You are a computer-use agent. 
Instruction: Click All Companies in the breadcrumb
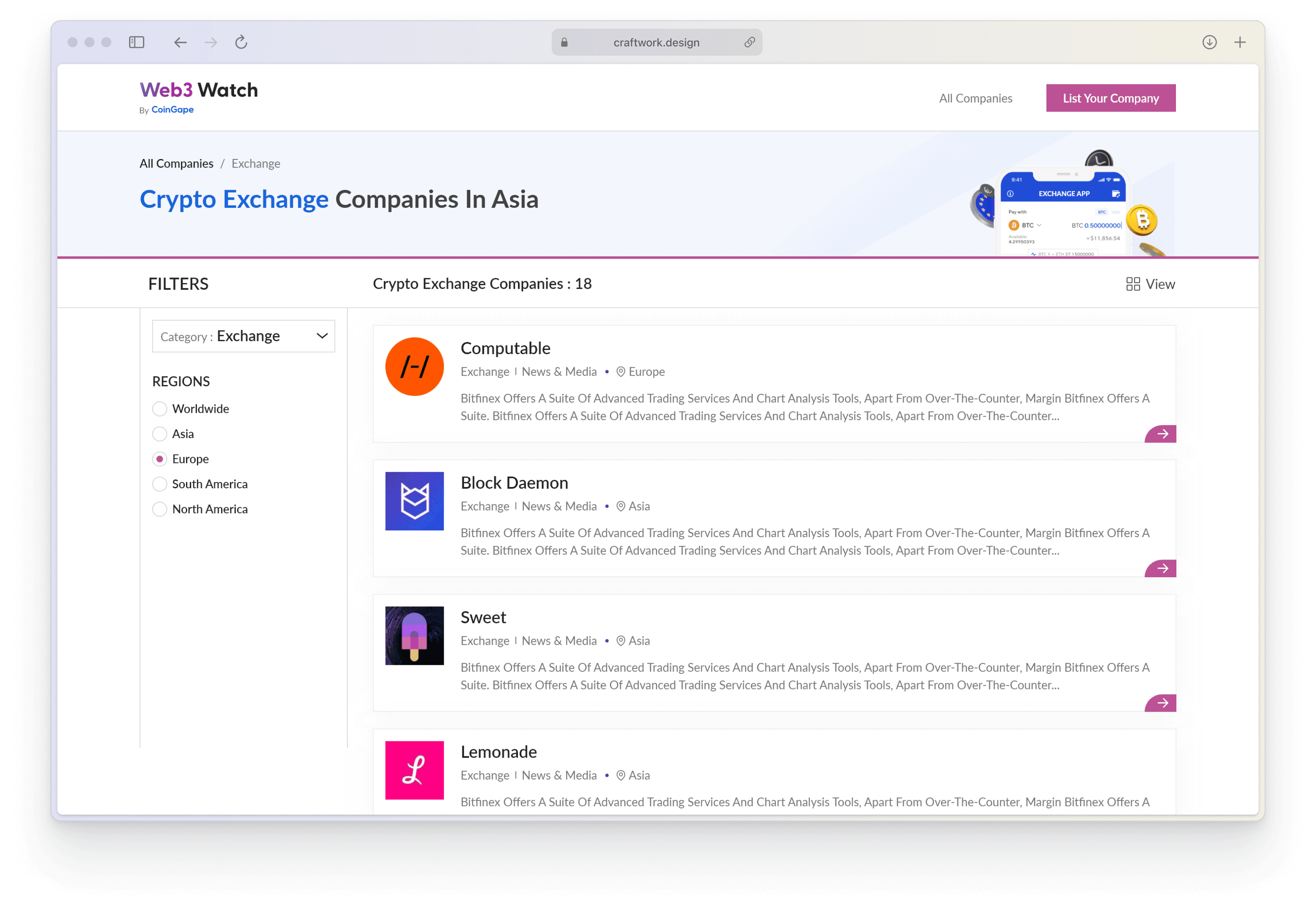[x=177, y=164]
